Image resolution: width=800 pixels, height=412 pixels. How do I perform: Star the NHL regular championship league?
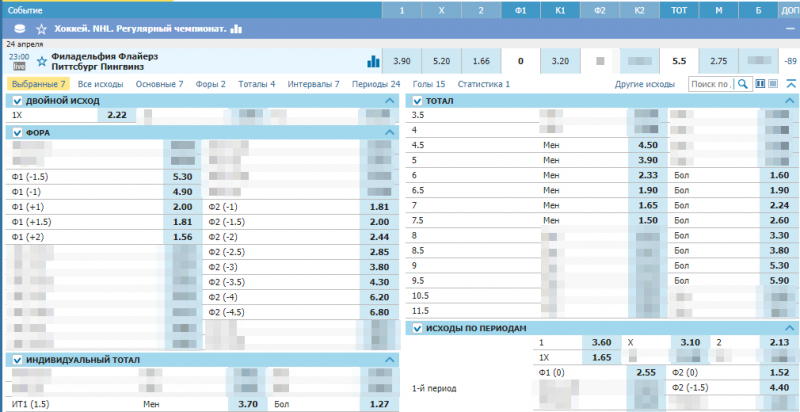[41, 29]
